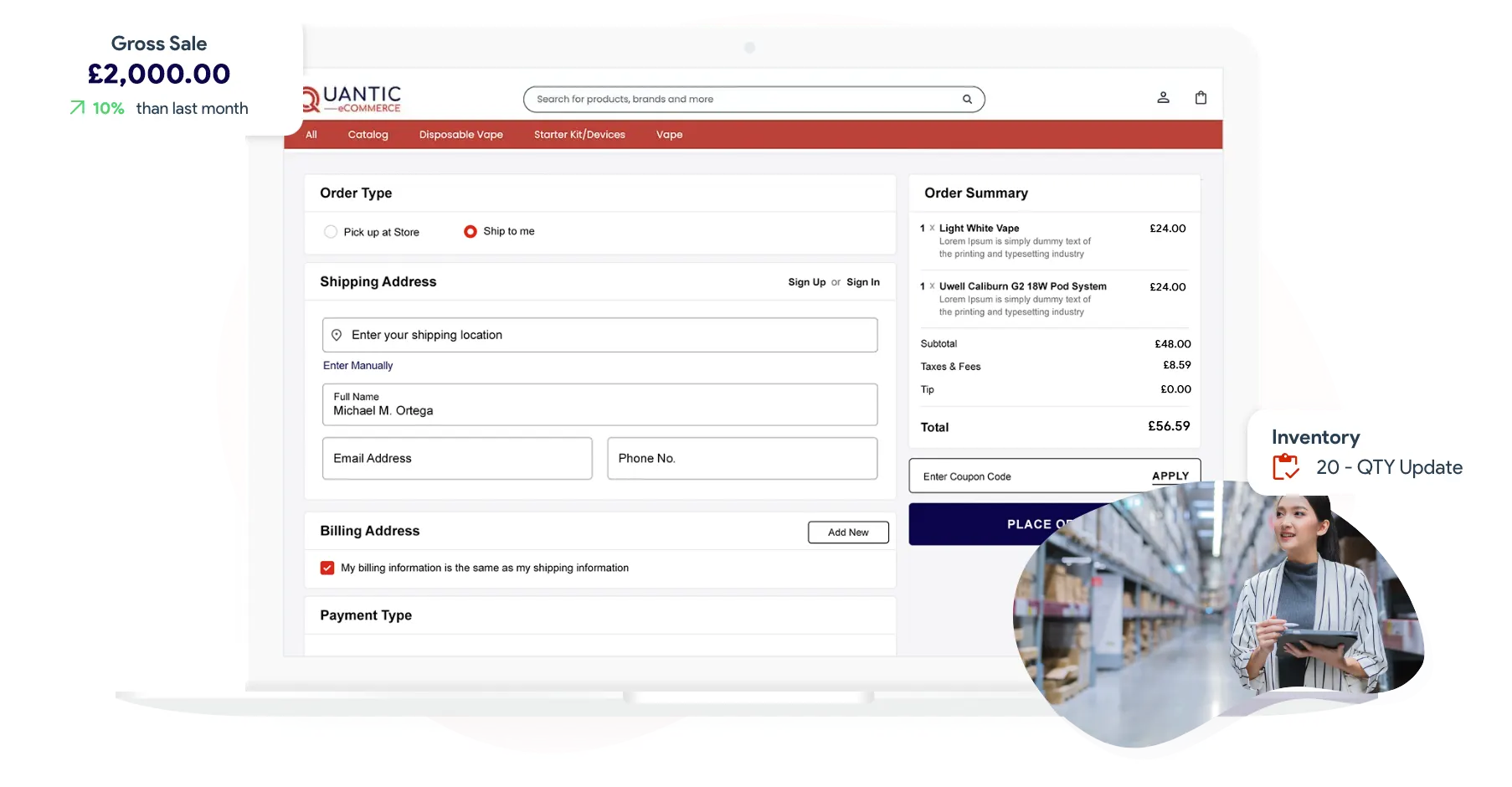The height and width of the screenshot is (787, 1512).
Task: Click the Inventory clipboard icon
Action: coord(1285,467)
